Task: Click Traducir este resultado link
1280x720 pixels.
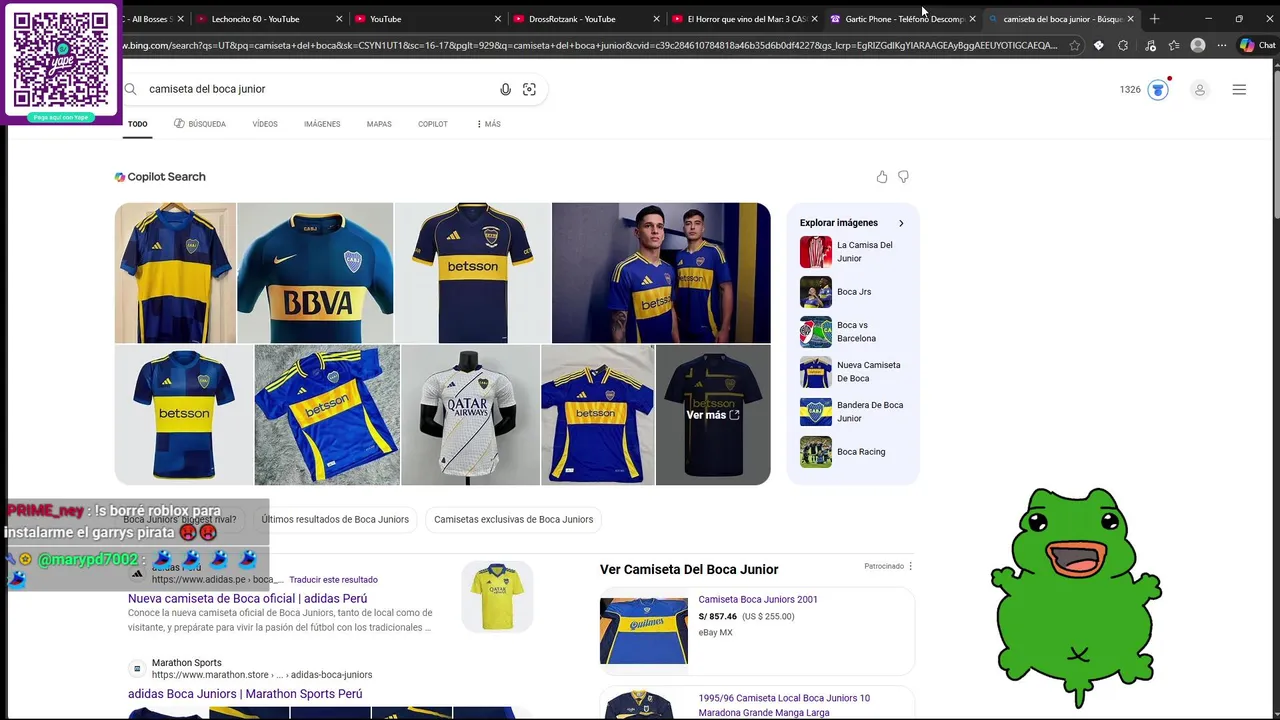Action: point(333,579)
